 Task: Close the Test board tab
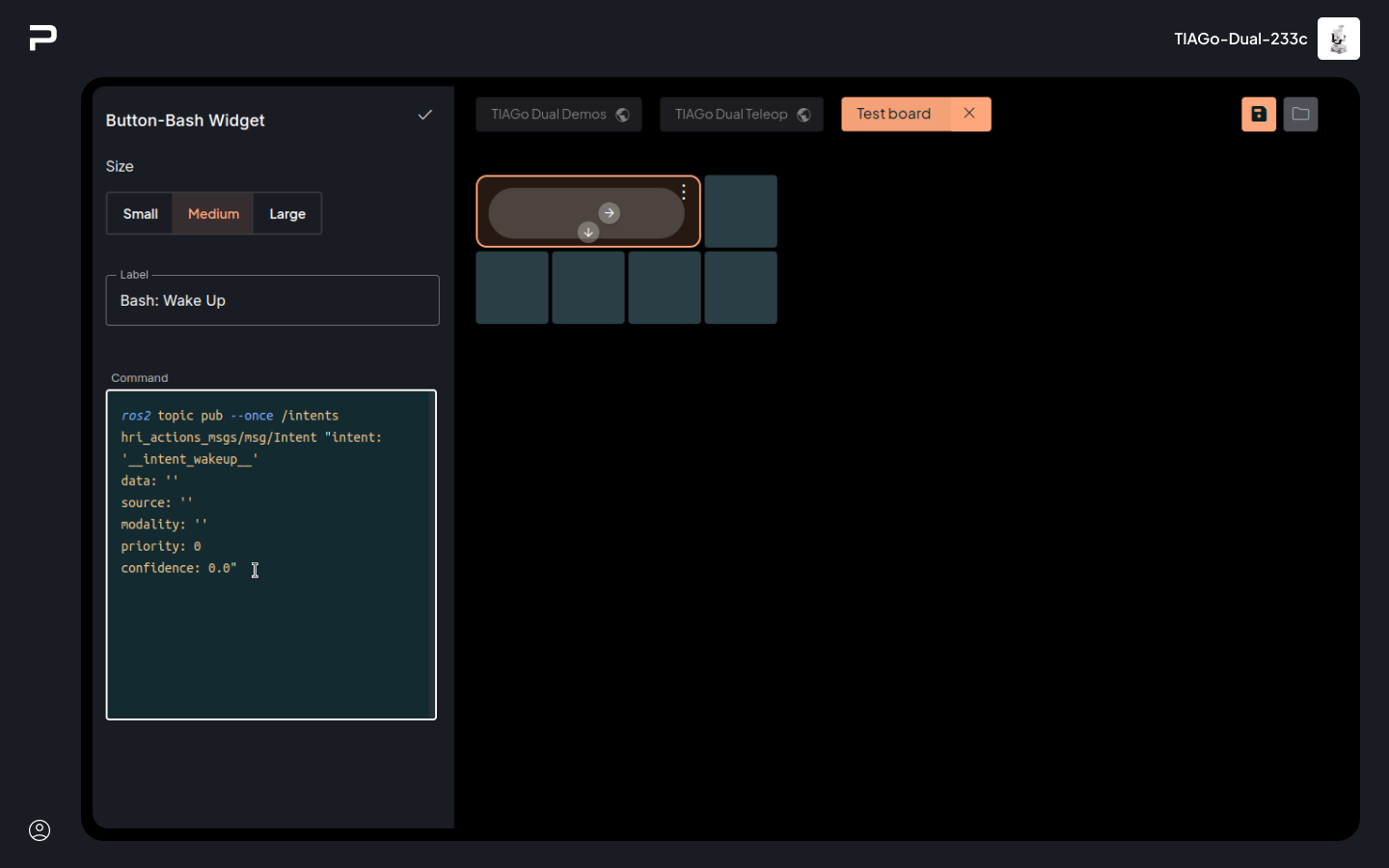pyautogui.click(x=969, y=114)
